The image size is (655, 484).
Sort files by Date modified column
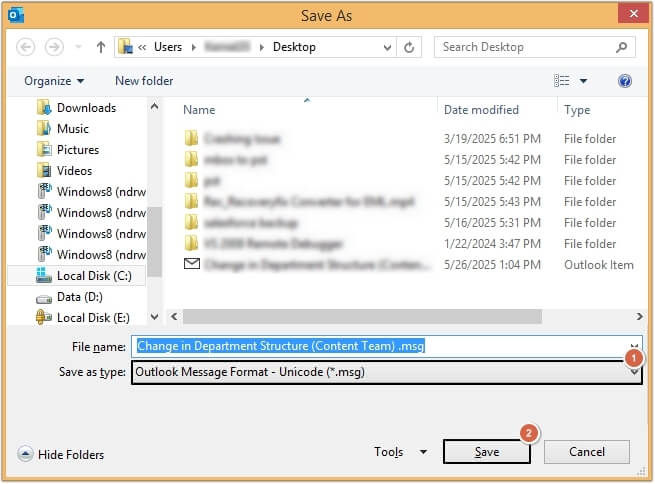click(x=481, y=110)
